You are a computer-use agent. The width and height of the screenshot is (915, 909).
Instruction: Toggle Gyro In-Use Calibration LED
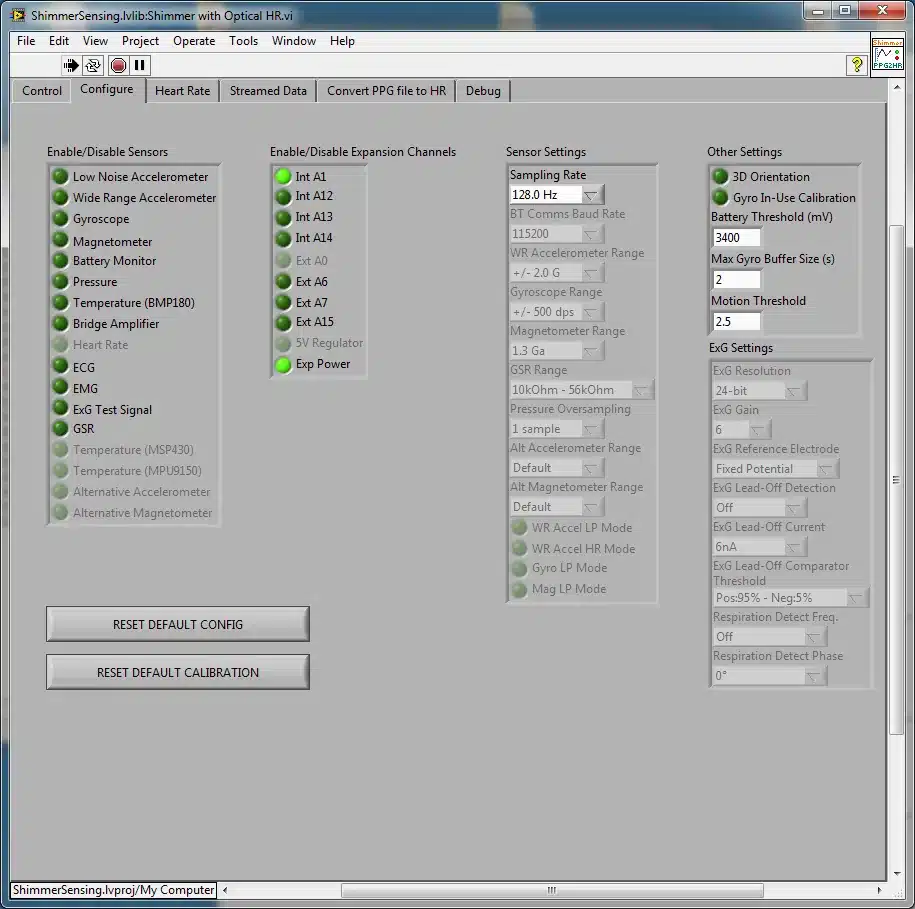(x=720, y=198)
